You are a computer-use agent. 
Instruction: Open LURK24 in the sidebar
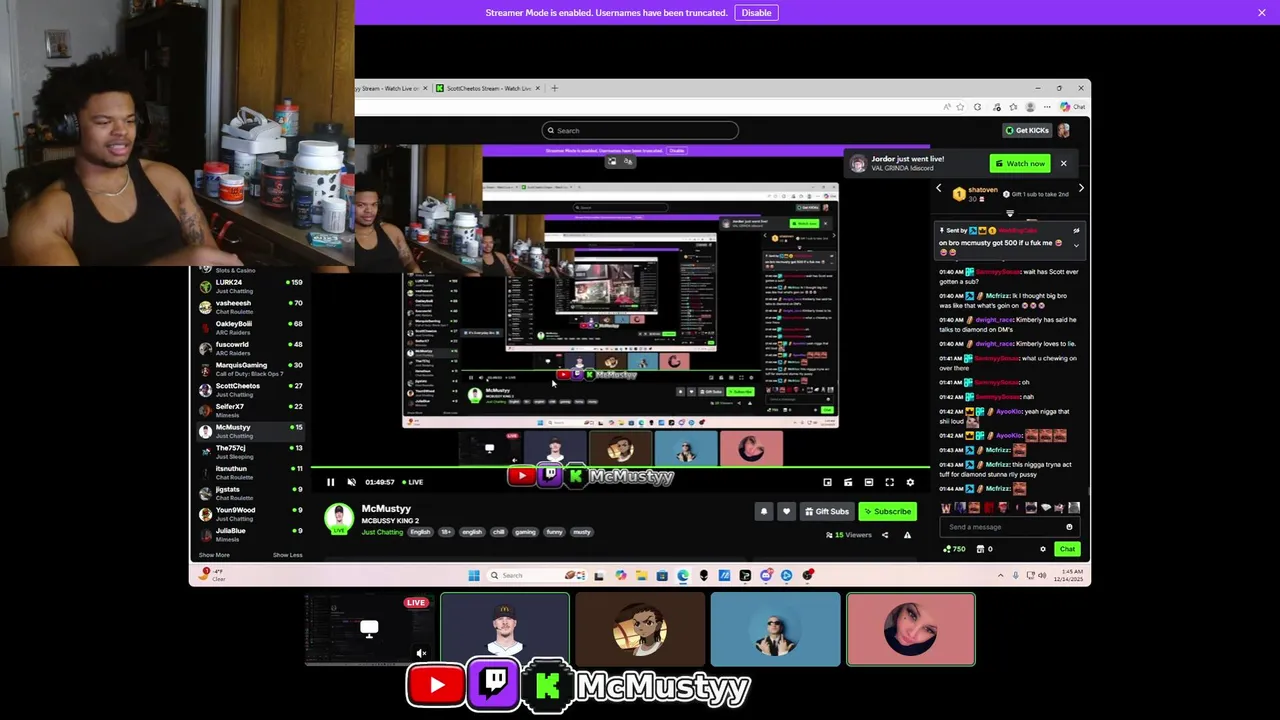tap(250, 285)
